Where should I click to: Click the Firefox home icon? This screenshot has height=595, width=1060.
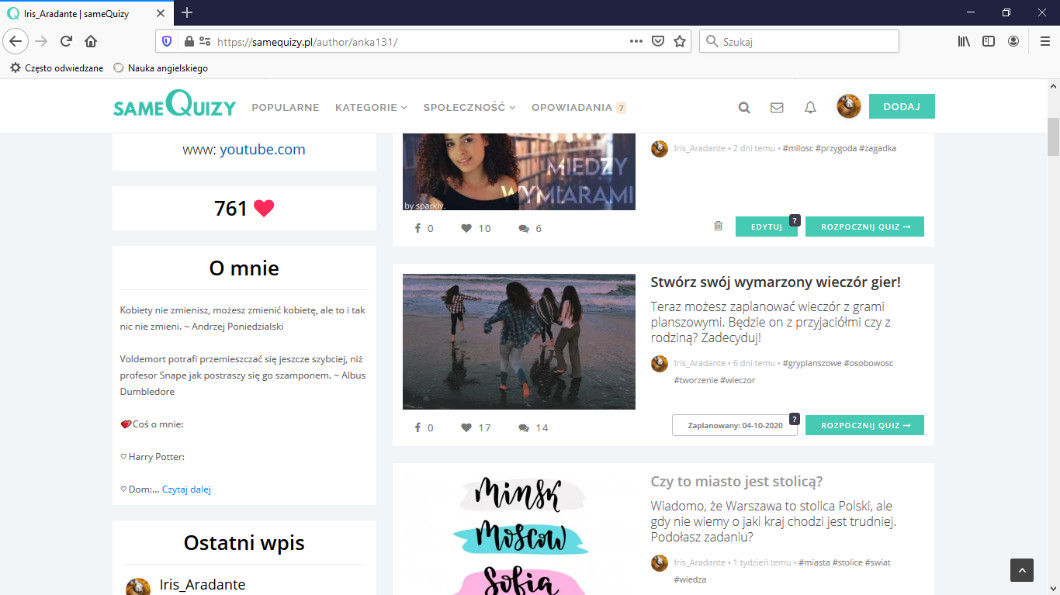[x=91, y=41]
